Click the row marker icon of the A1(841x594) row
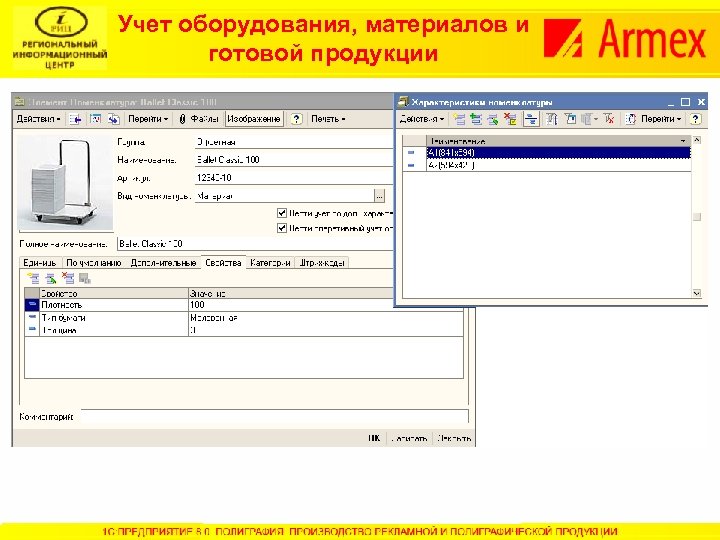This screenshot has width=720, height=540. pyautogui.click(x=411, y=152)
